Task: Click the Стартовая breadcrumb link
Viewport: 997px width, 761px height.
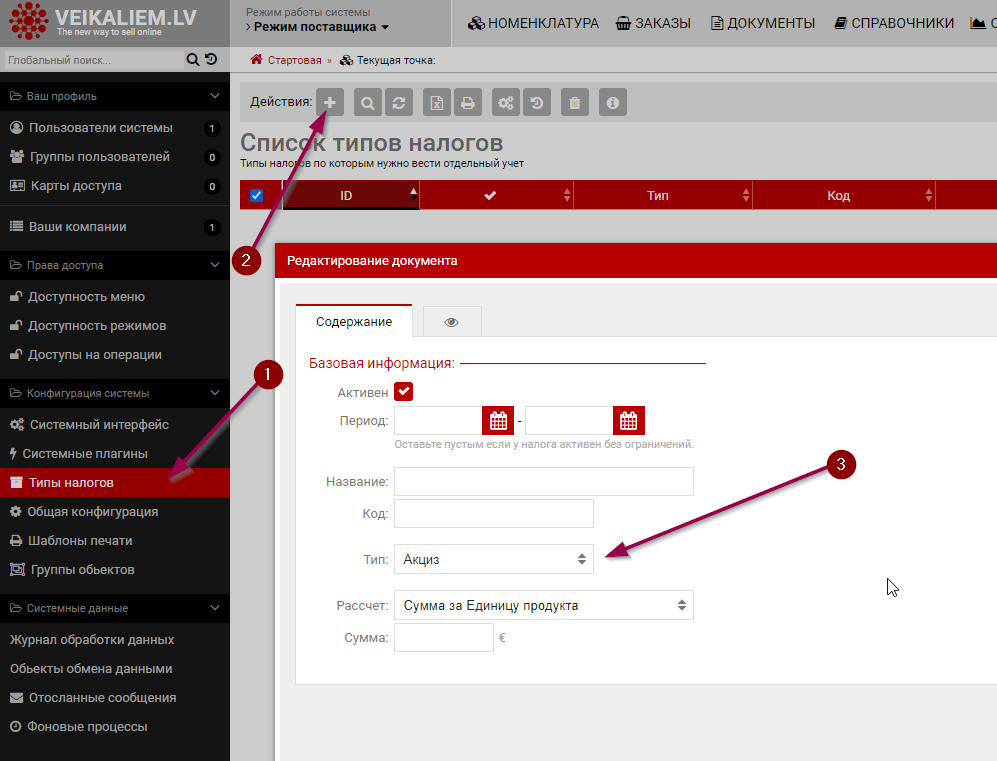Action: point(294,60)
